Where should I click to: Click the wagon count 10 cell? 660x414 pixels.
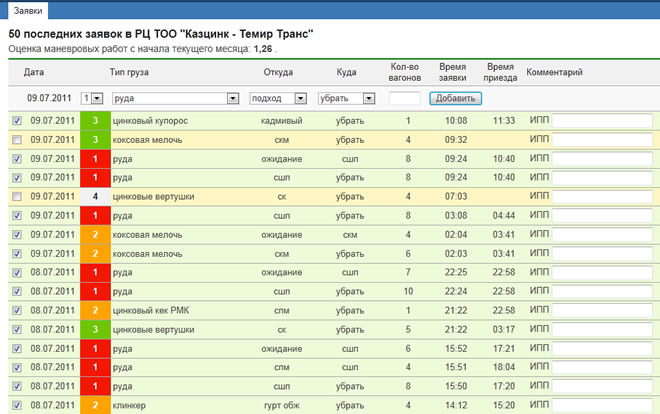[x=408, y=291]
